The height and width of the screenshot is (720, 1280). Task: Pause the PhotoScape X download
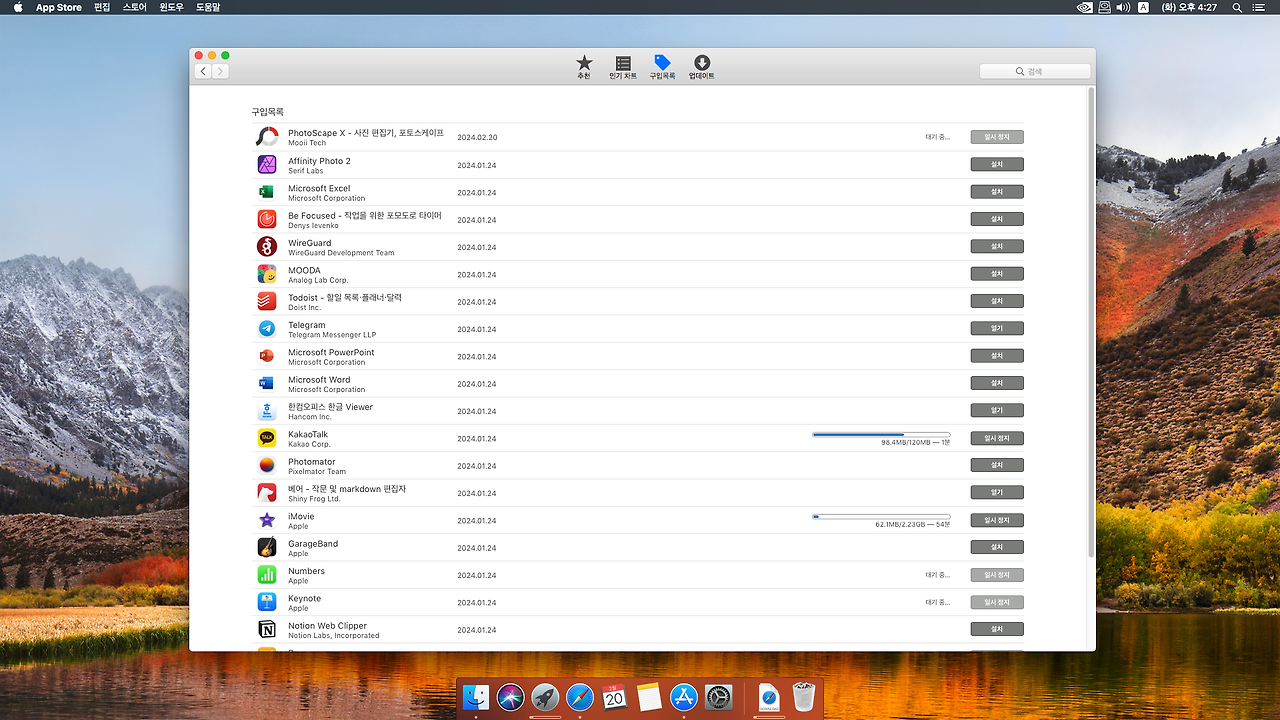click(x=997, y=137)
